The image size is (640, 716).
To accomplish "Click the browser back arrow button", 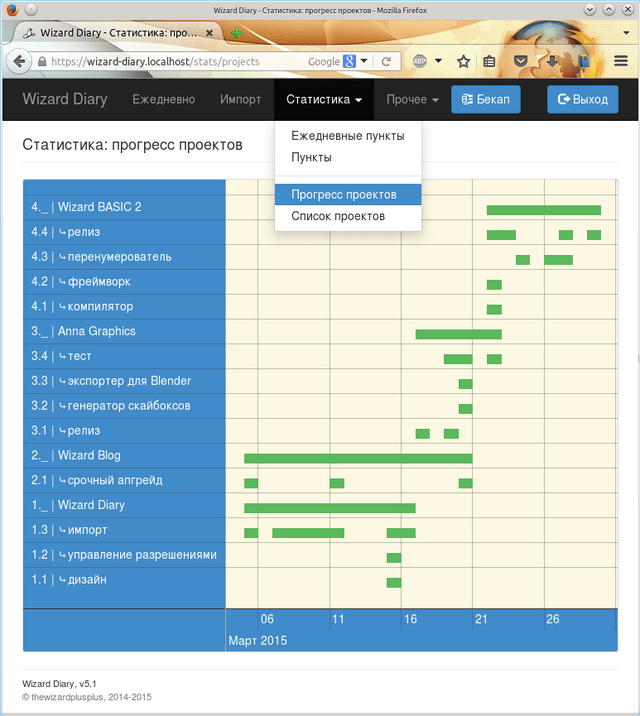I will 19,61.
